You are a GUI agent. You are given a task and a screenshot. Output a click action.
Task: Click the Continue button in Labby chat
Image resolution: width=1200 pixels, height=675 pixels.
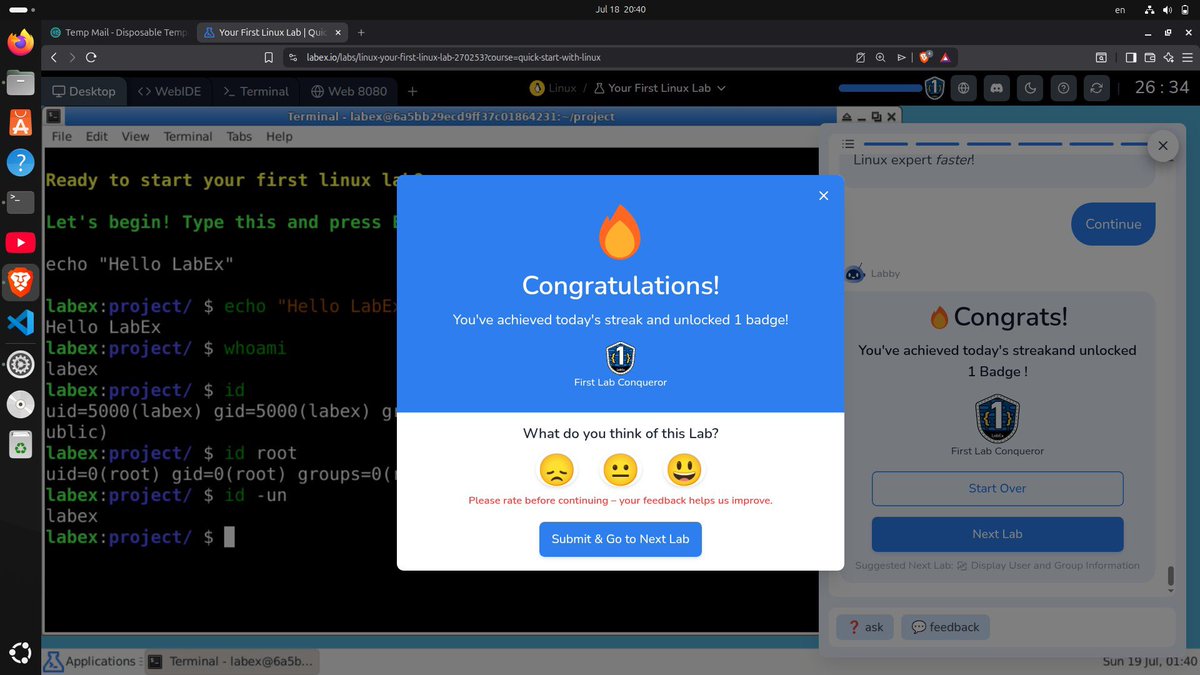1113,224
